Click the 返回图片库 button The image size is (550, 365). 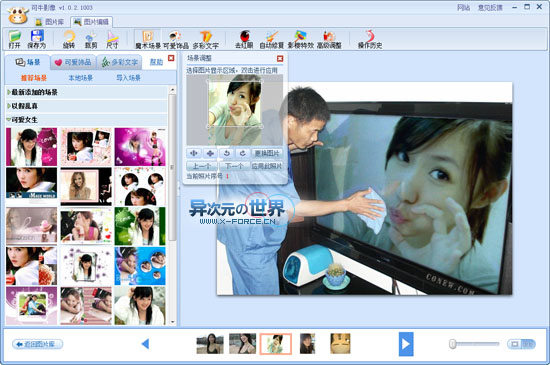tap(38, 344)
